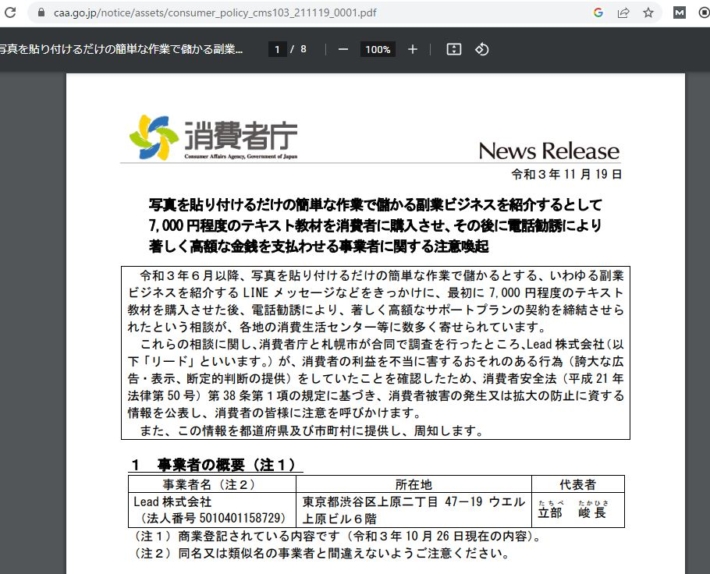Viewport: 710px width, 574px height.
Task: Zoom in the PDF with plus button
Action: pyautogui.click(x=413, y=49)
